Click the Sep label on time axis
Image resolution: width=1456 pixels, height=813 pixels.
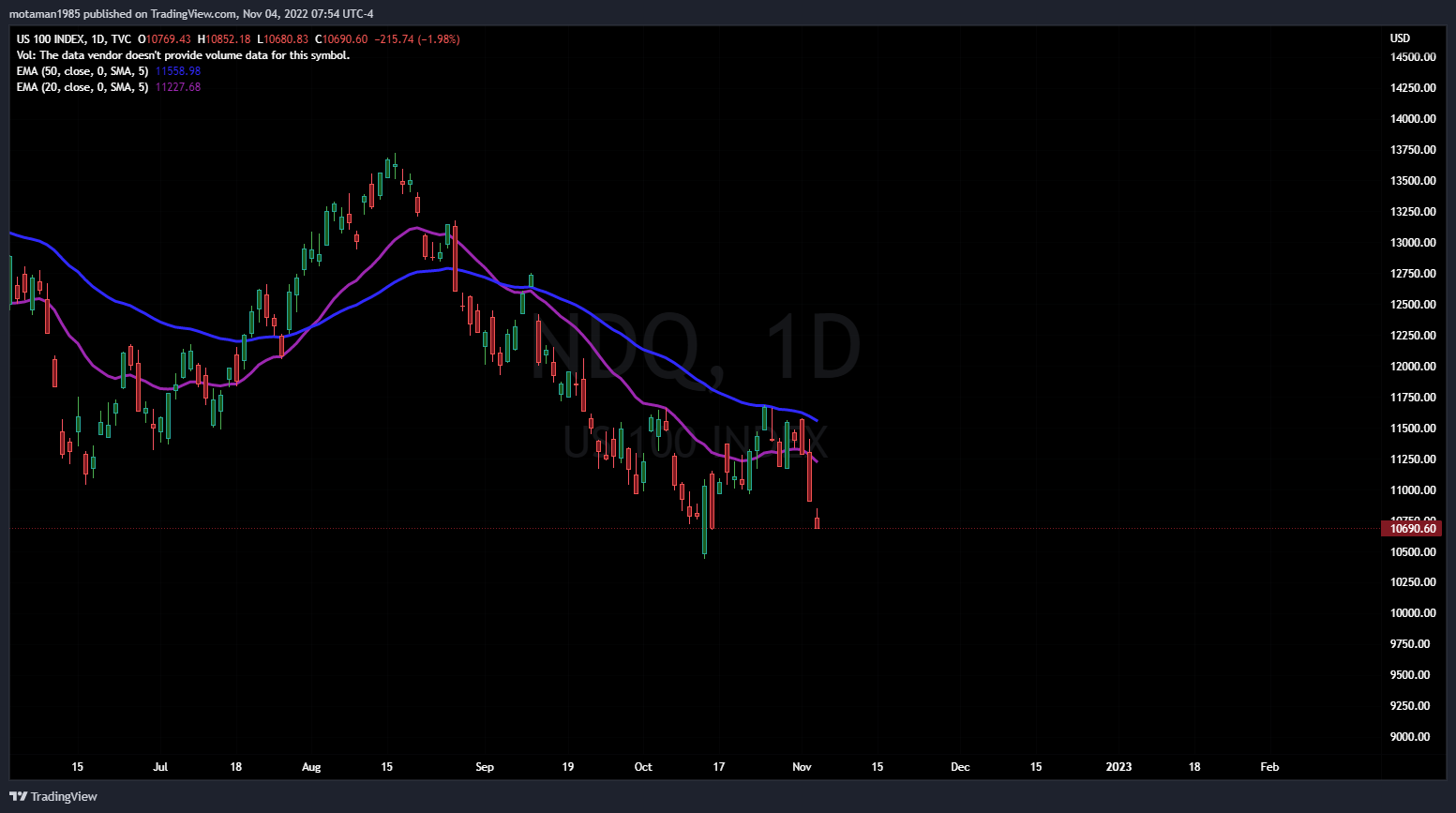pyautogui.click(x=485, y=767)
